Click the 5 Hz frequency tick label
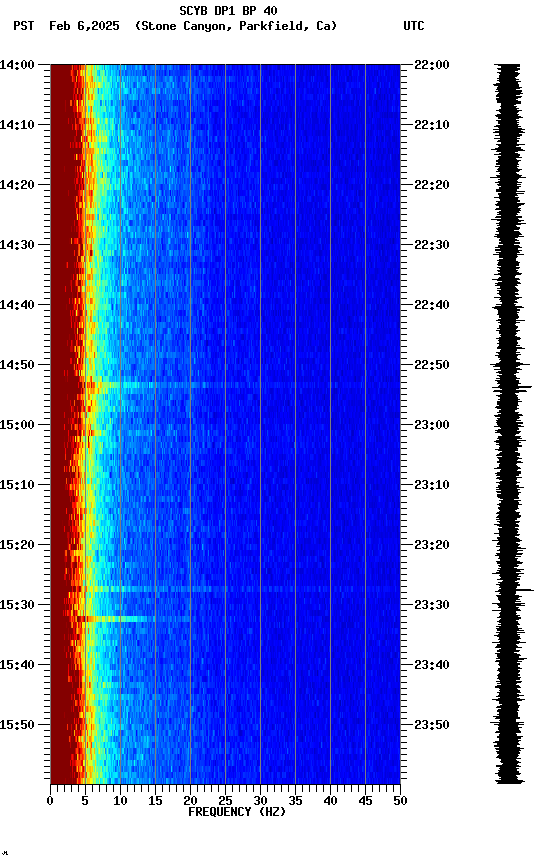552x864 pixels. pyautogui.click(x=85, y=801)
